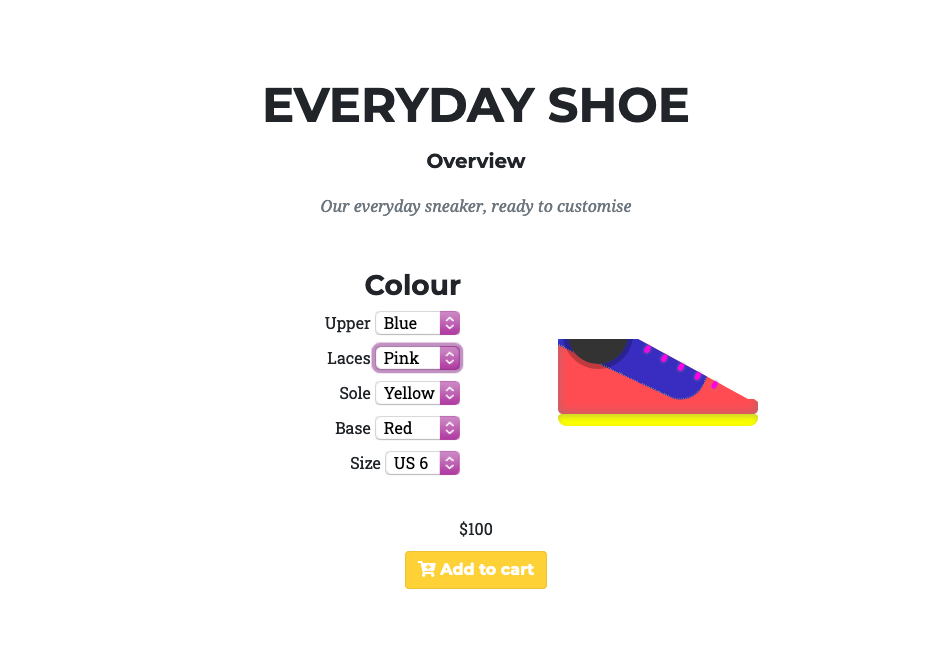Click the purple arrows on Size select
This screenshot has width=950, height=651.
coord(450,464)
